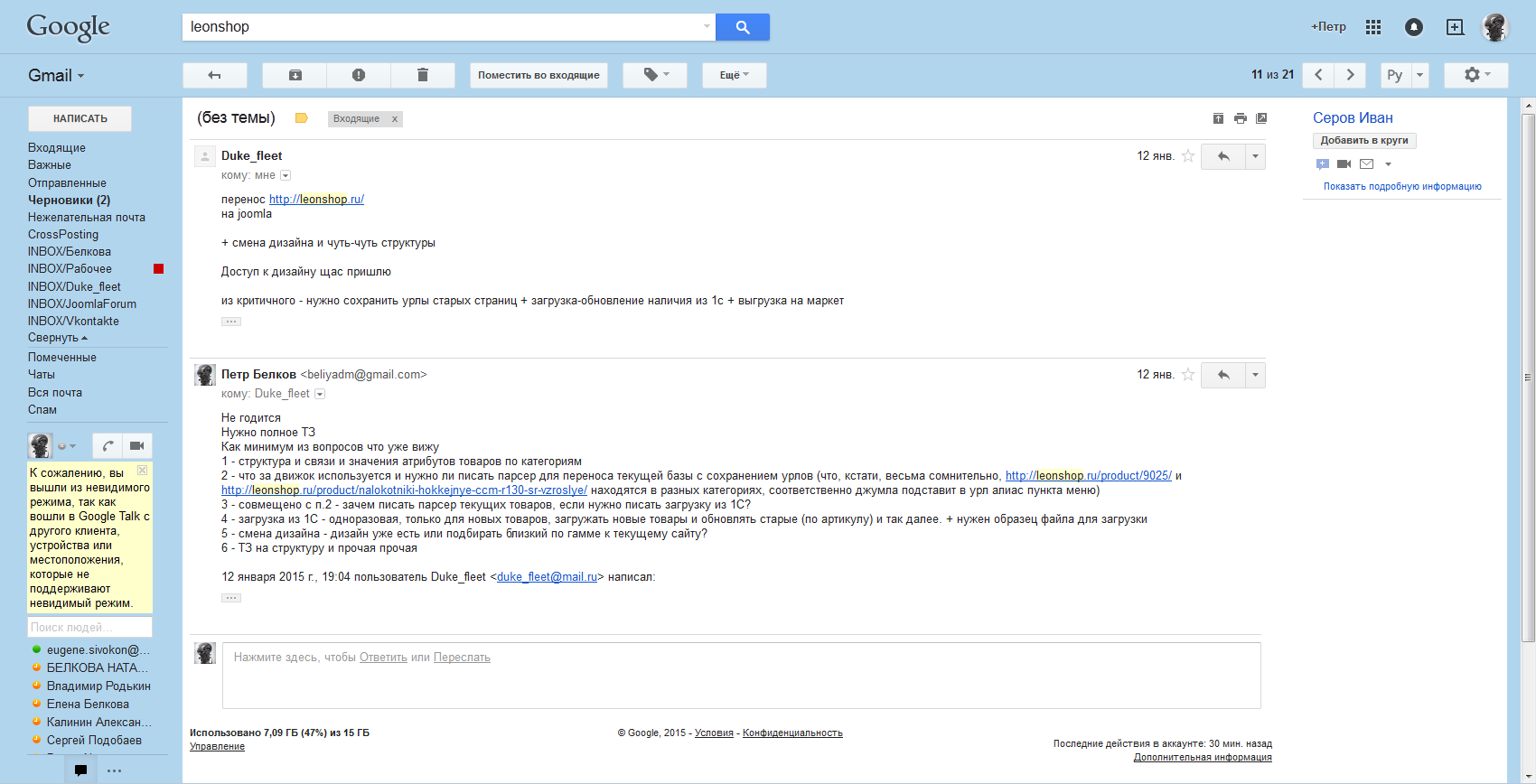This screenshot has width=1536, height=784.
Task: Toggle the yellow importance marker
Action: coord(302,118)
